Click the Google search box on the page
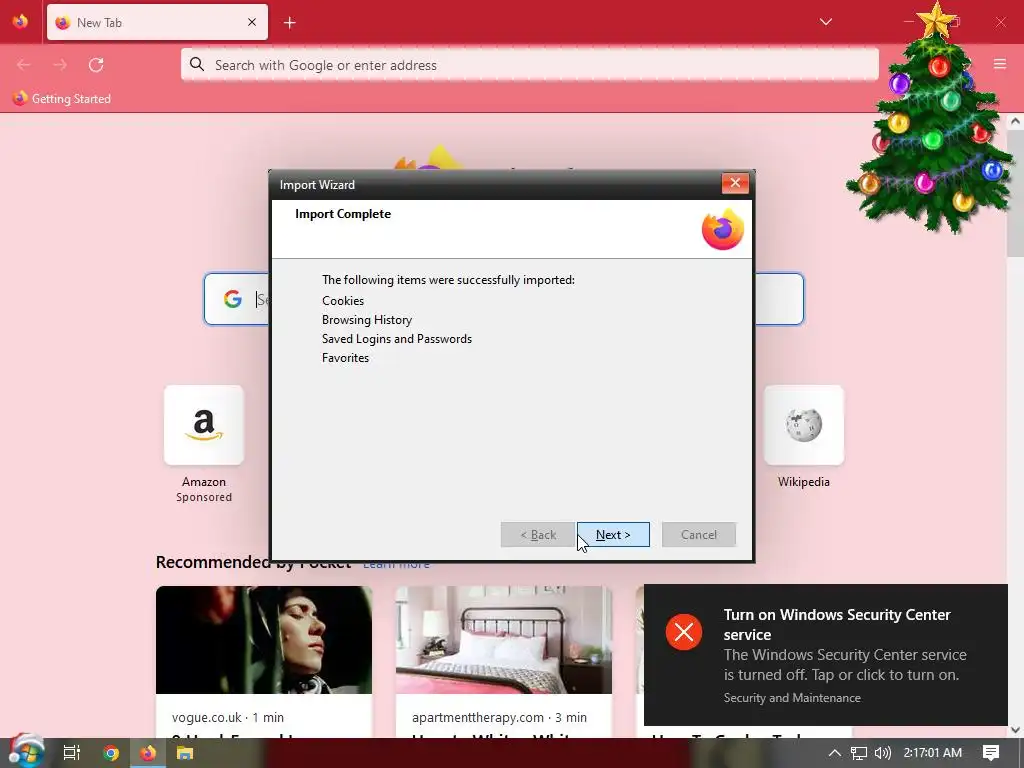 [x=504, y=299]
